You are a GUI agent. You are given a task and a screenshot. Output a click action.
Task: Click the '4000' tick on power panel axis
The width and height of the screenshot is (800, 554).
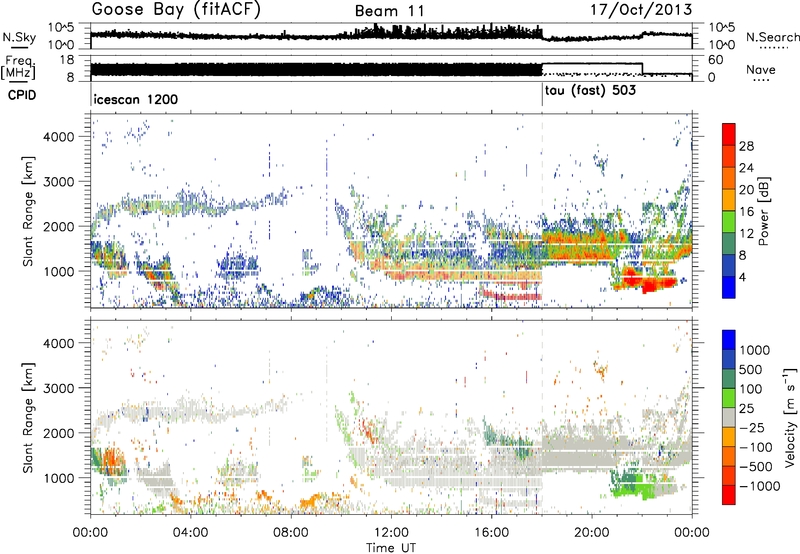point(58,137)
